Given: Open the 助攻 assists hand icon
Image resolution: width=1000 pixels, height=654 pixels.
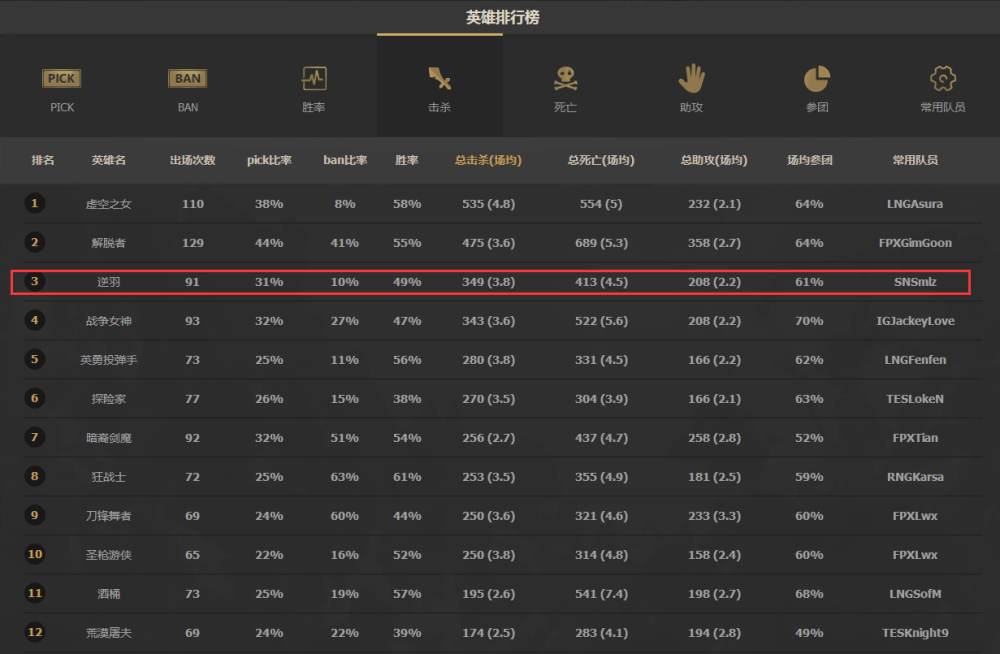Looking at the screenshot, I should tap(691, 78).
